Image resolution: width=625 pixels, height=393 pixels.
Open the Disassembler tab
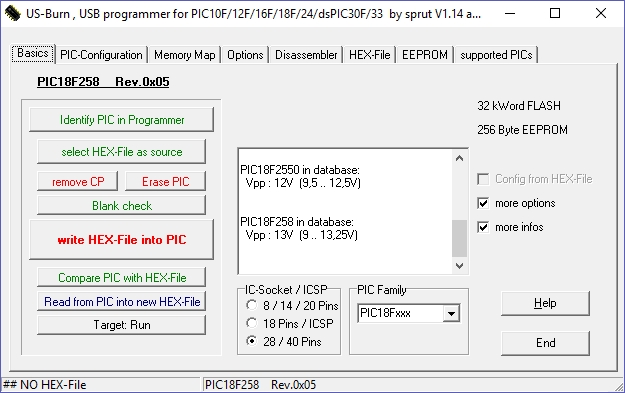point(306,55)
